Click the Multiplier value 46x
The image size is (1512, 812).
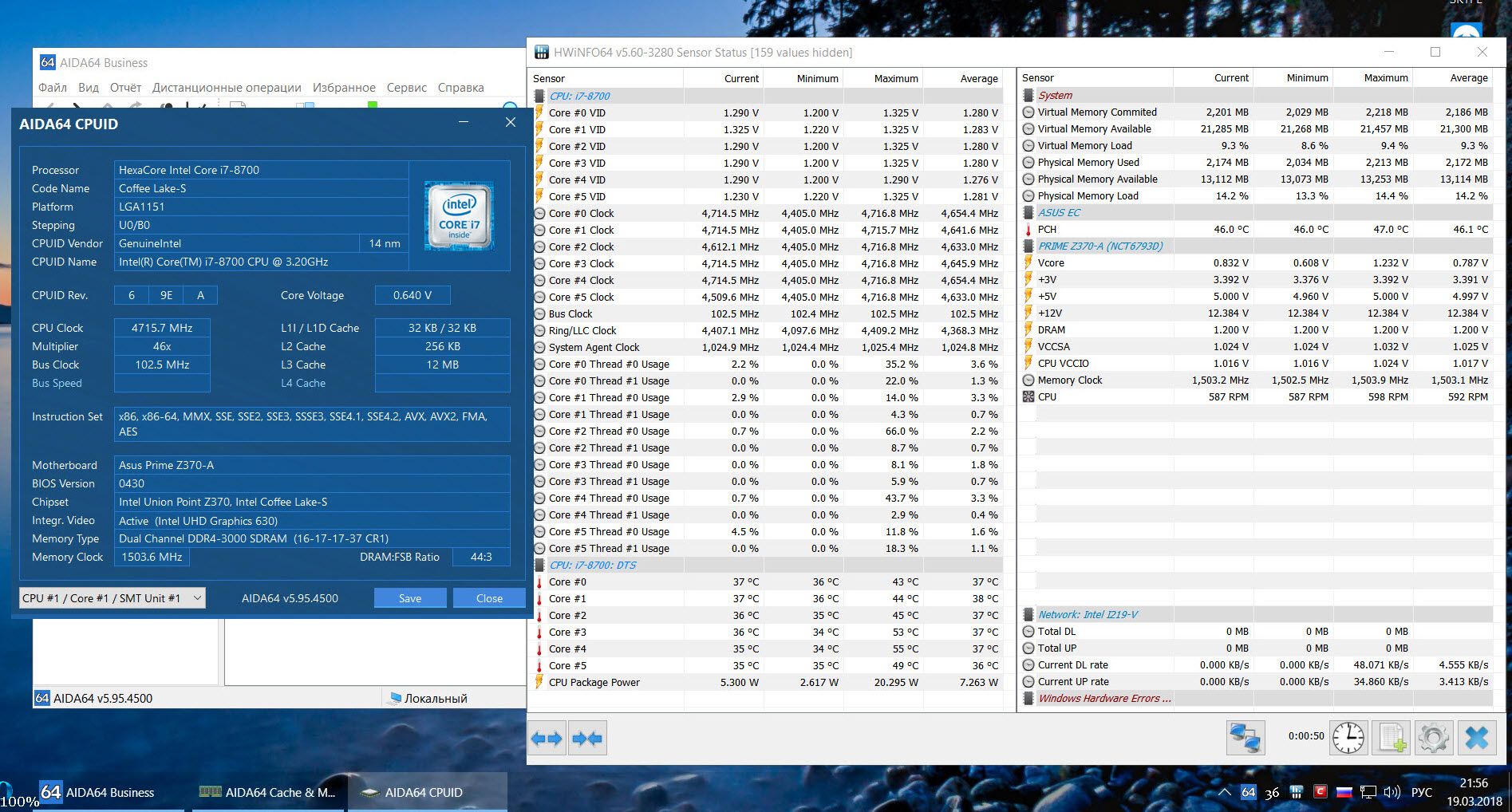[x=162, y=346]
